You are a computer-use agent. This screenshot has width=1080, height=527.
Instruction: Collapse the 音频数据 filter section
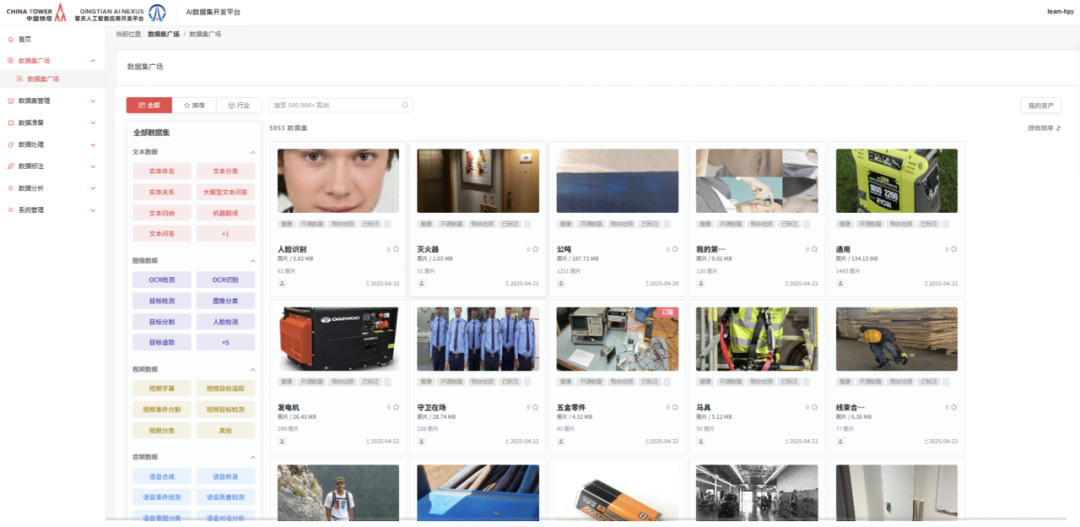(253, 457)
